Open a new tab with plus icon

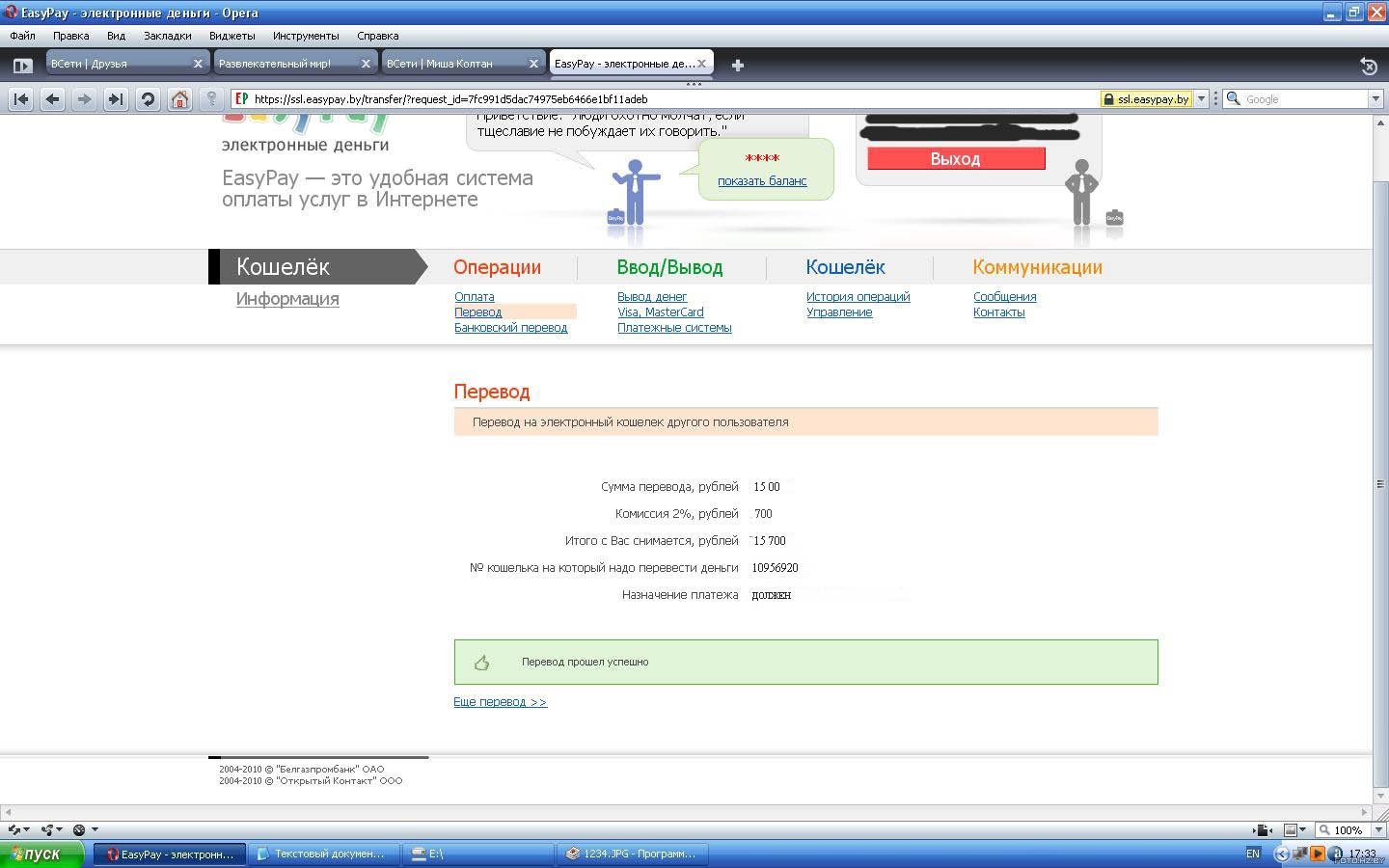point(738,65)
